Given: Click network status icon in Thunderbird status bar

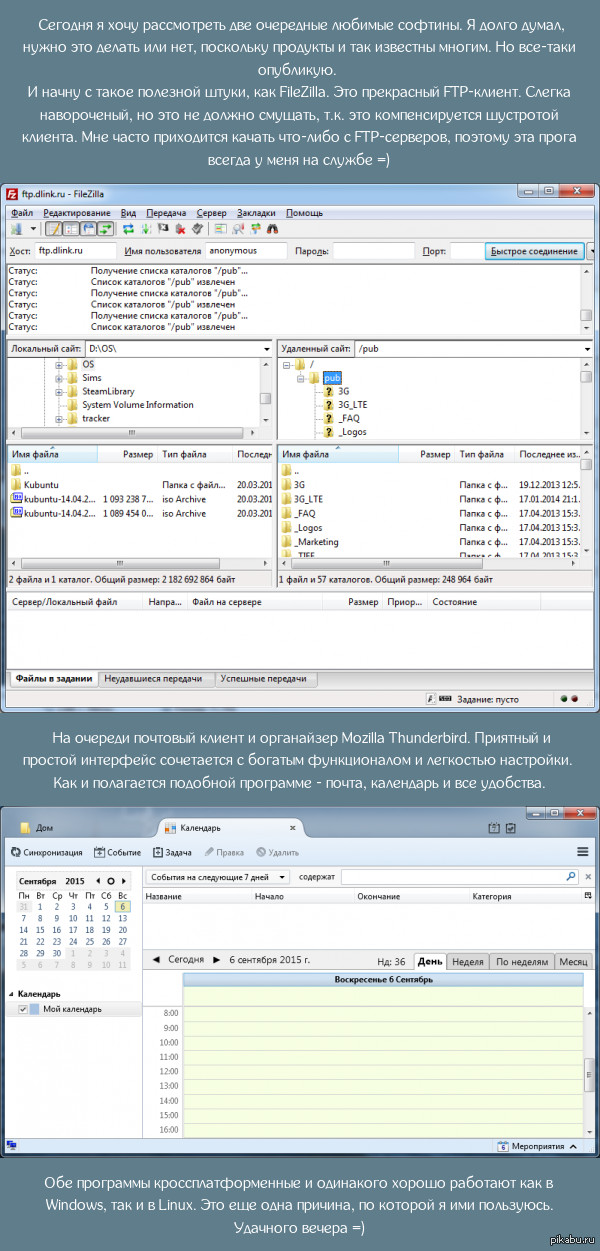Looking at the screenshot, I should (x=12, y=1146).
